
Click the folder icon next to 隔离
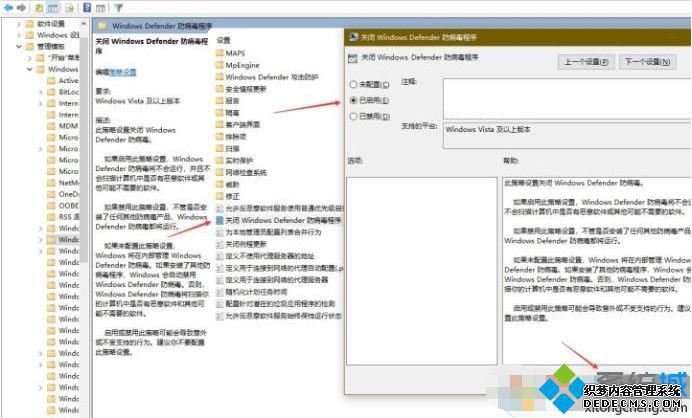coord(220,113)
